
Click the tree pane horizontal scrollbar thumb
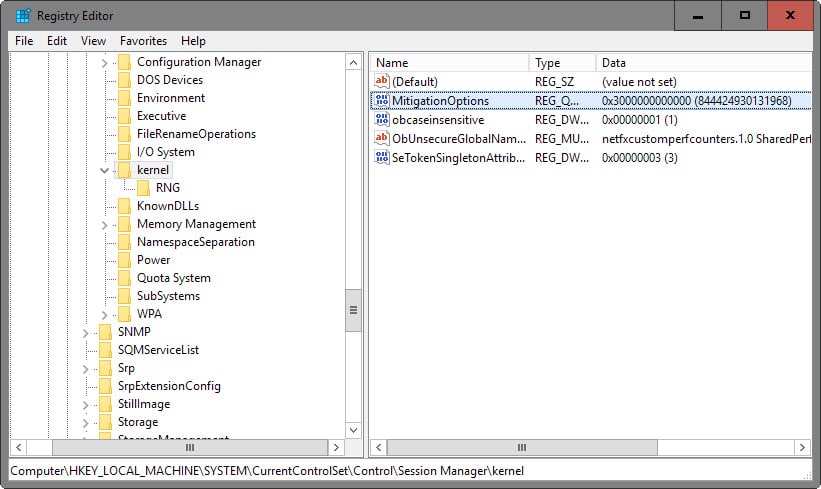(190, 448)
